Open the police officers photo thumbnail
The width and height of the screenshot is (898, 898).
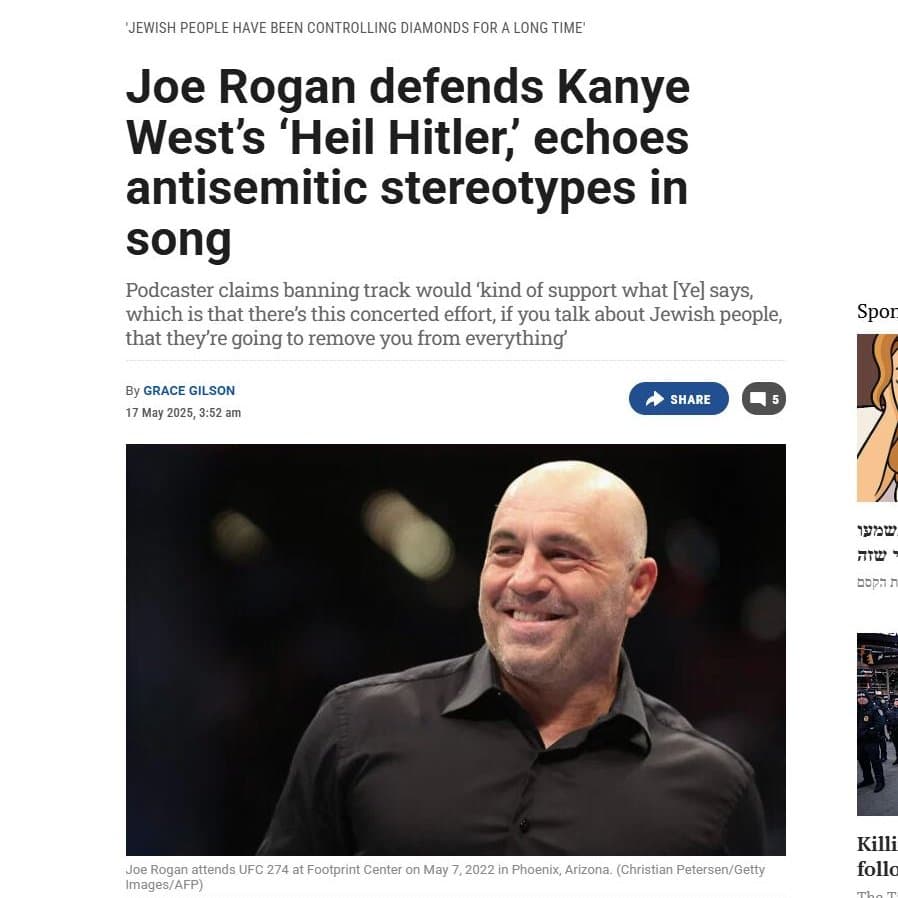pos(877,724)
